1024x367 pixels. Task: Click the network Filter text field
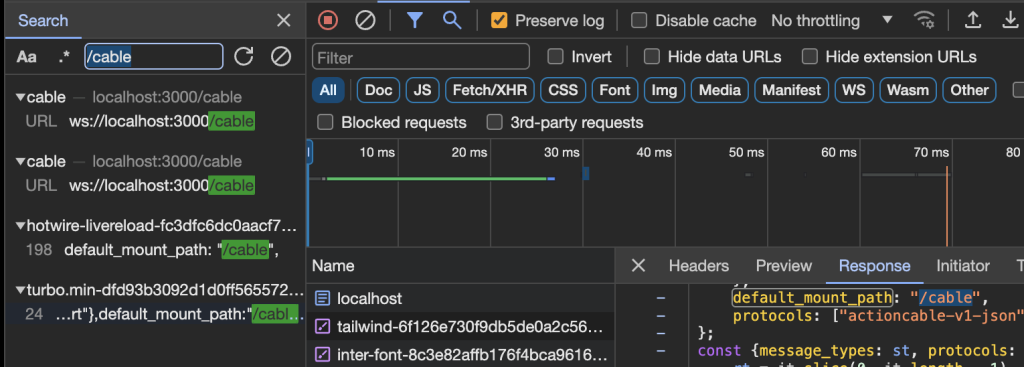pos(421,57)
